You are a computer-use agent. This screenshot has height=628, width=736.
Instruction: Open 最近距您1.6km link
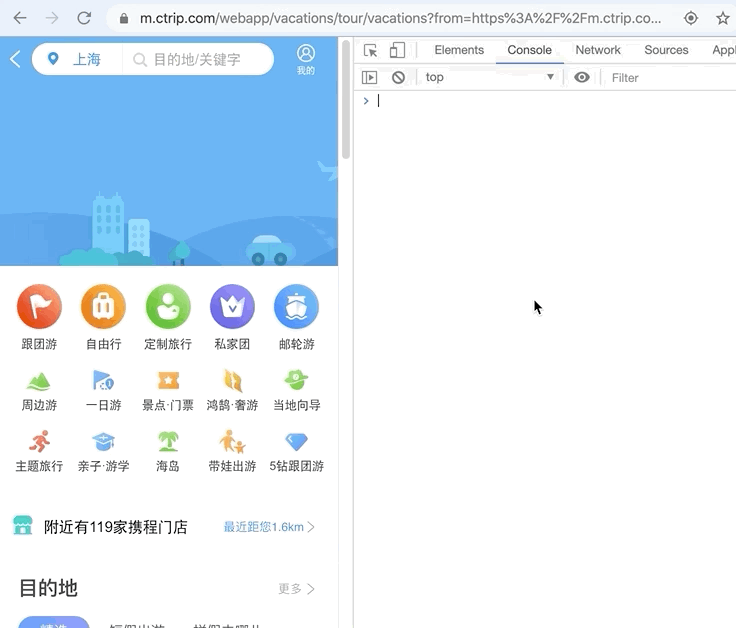268,527
